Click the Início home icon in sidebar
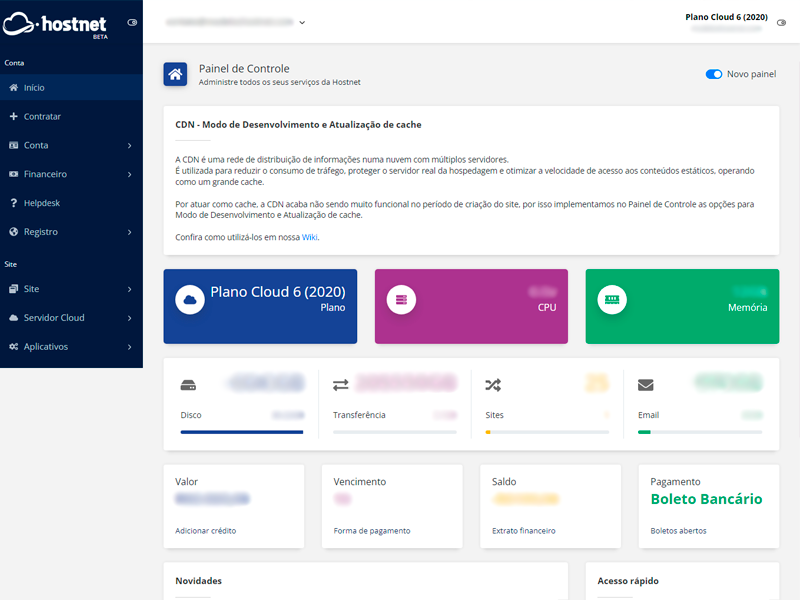 [14, 88]
